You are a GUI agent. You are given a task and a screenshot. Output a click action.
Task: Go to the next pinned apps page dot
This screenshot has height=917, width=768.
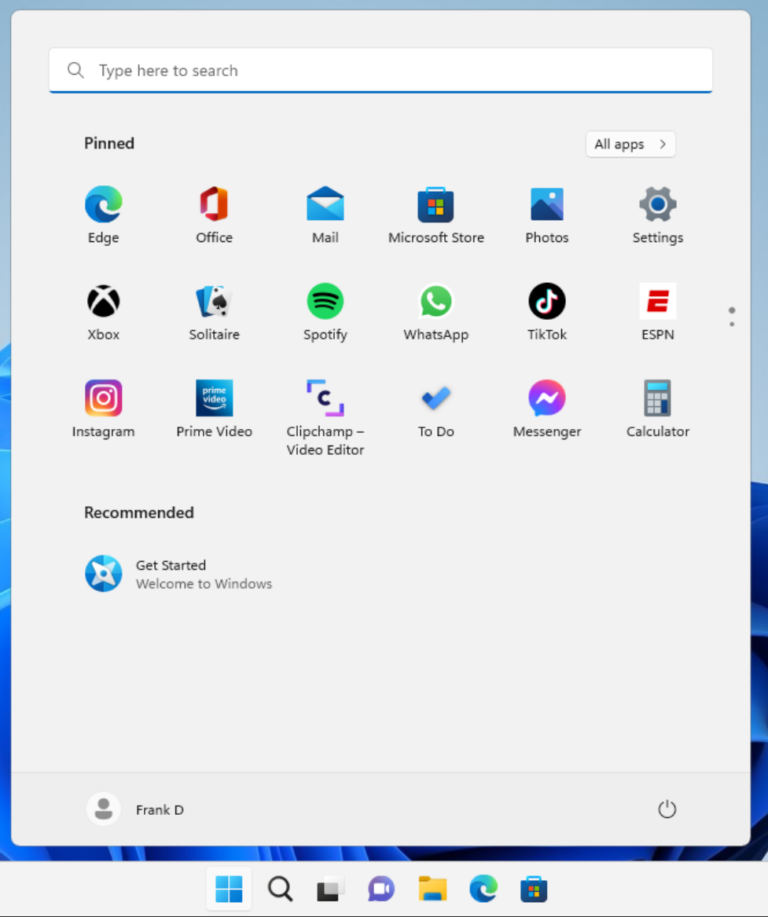[x=732, y=324]
